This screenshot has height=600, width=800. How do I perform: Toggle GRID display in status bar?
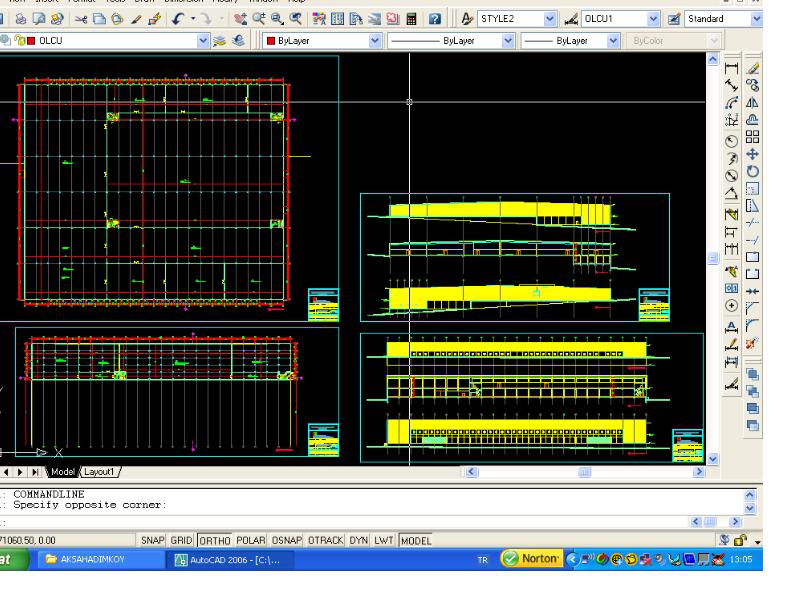(x=181, y=540)
